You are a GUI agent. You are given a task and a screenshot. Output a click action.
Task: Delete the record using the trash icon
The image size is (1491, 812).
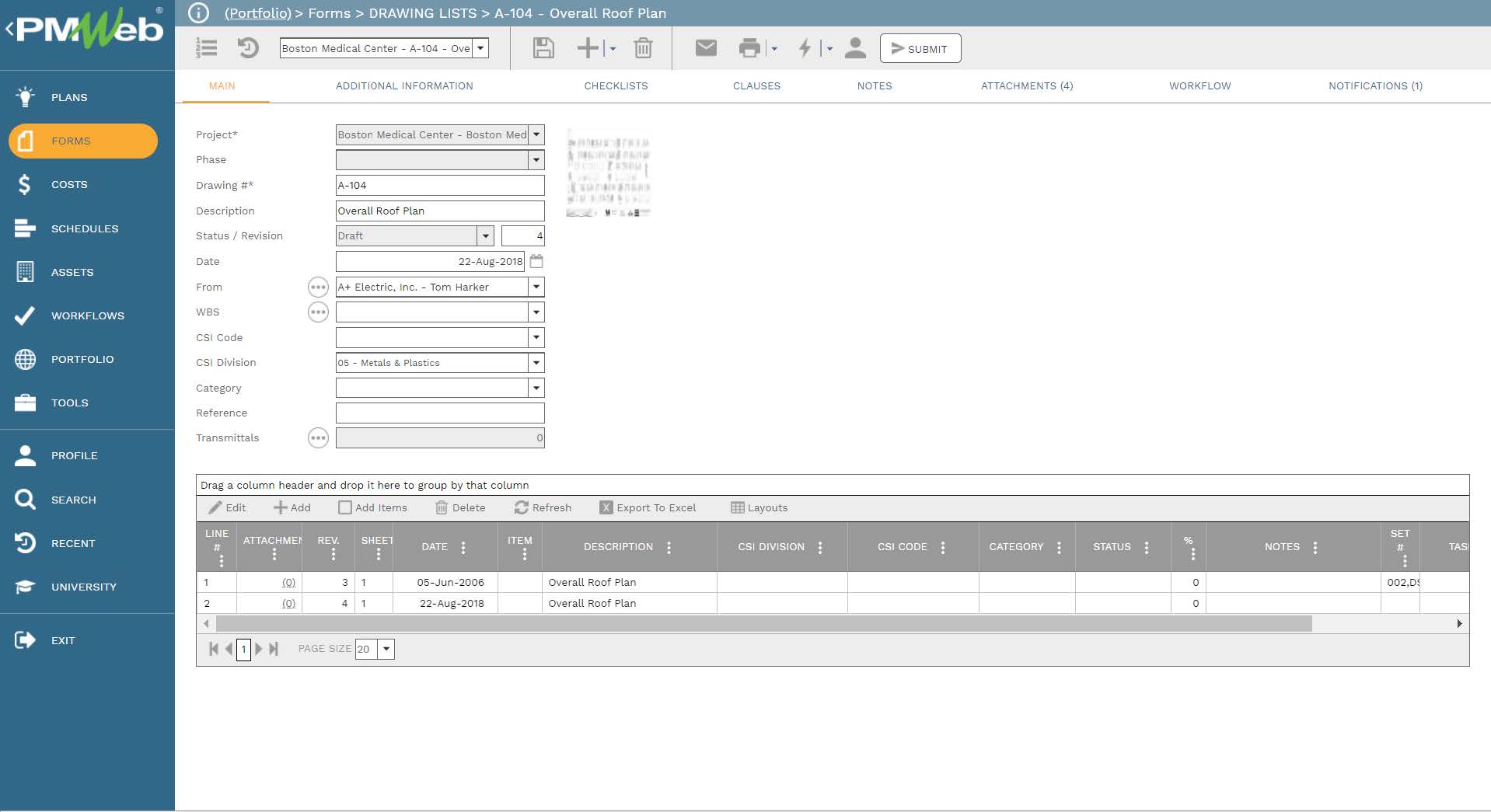click(x=643, y=48)
